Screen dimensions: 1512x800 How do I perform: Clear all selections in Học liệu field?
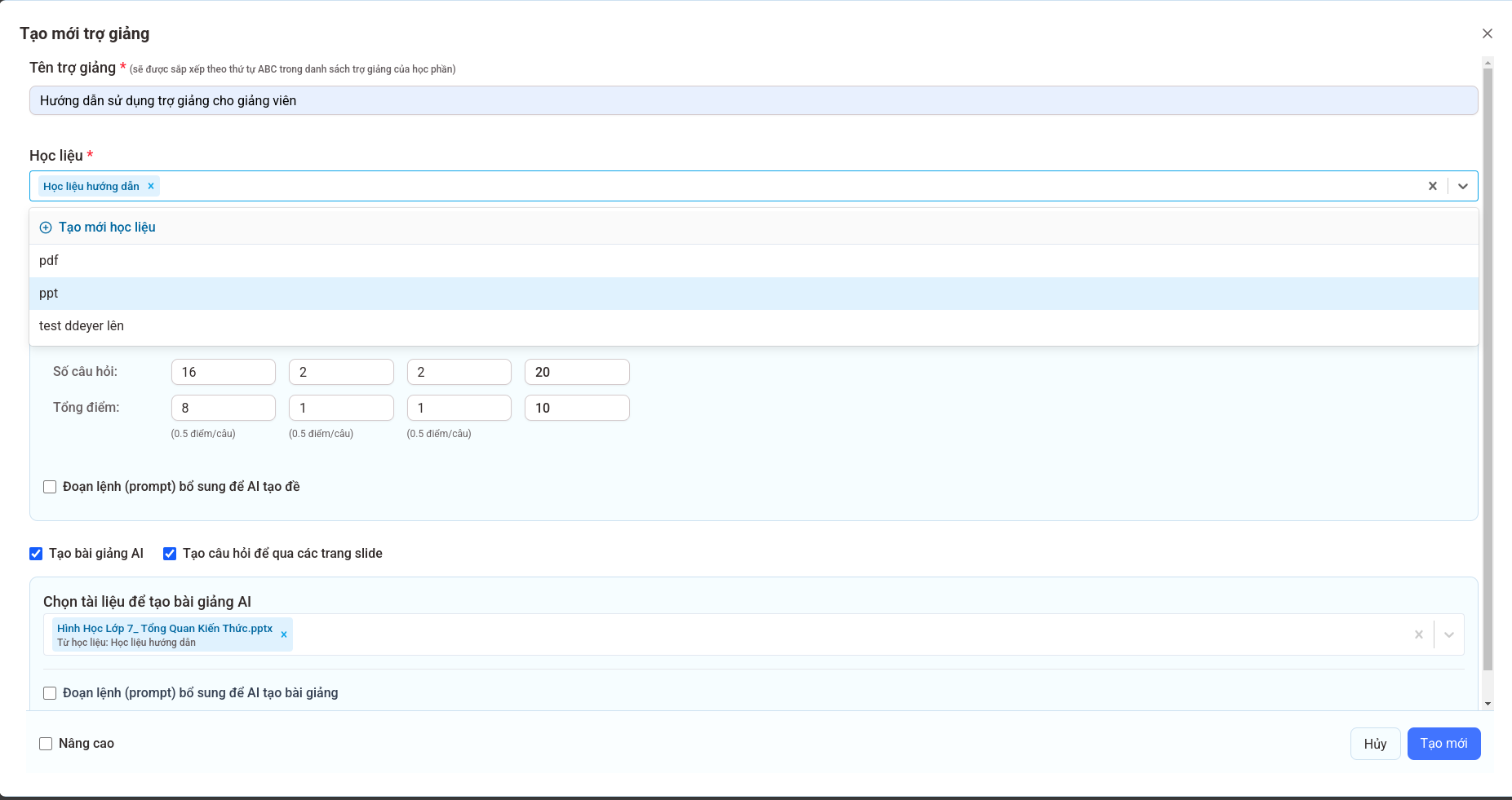pyautogui.click(x=1432, y=186)
